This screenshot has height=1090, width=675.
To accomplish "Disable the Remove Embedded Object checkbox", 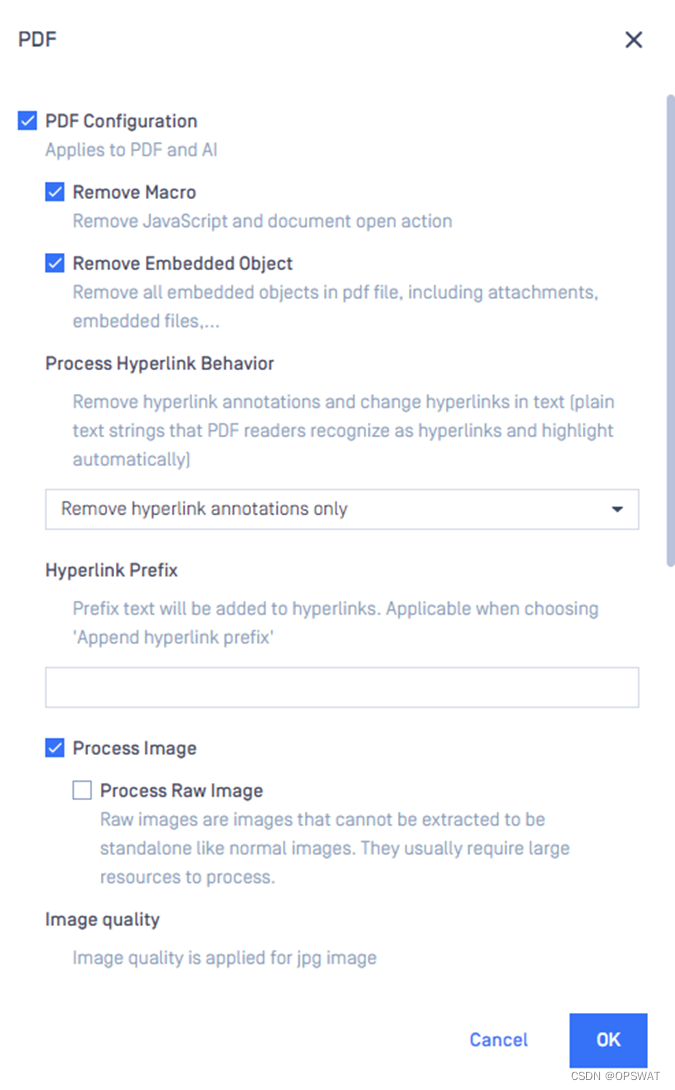I will tap(55, 263).
